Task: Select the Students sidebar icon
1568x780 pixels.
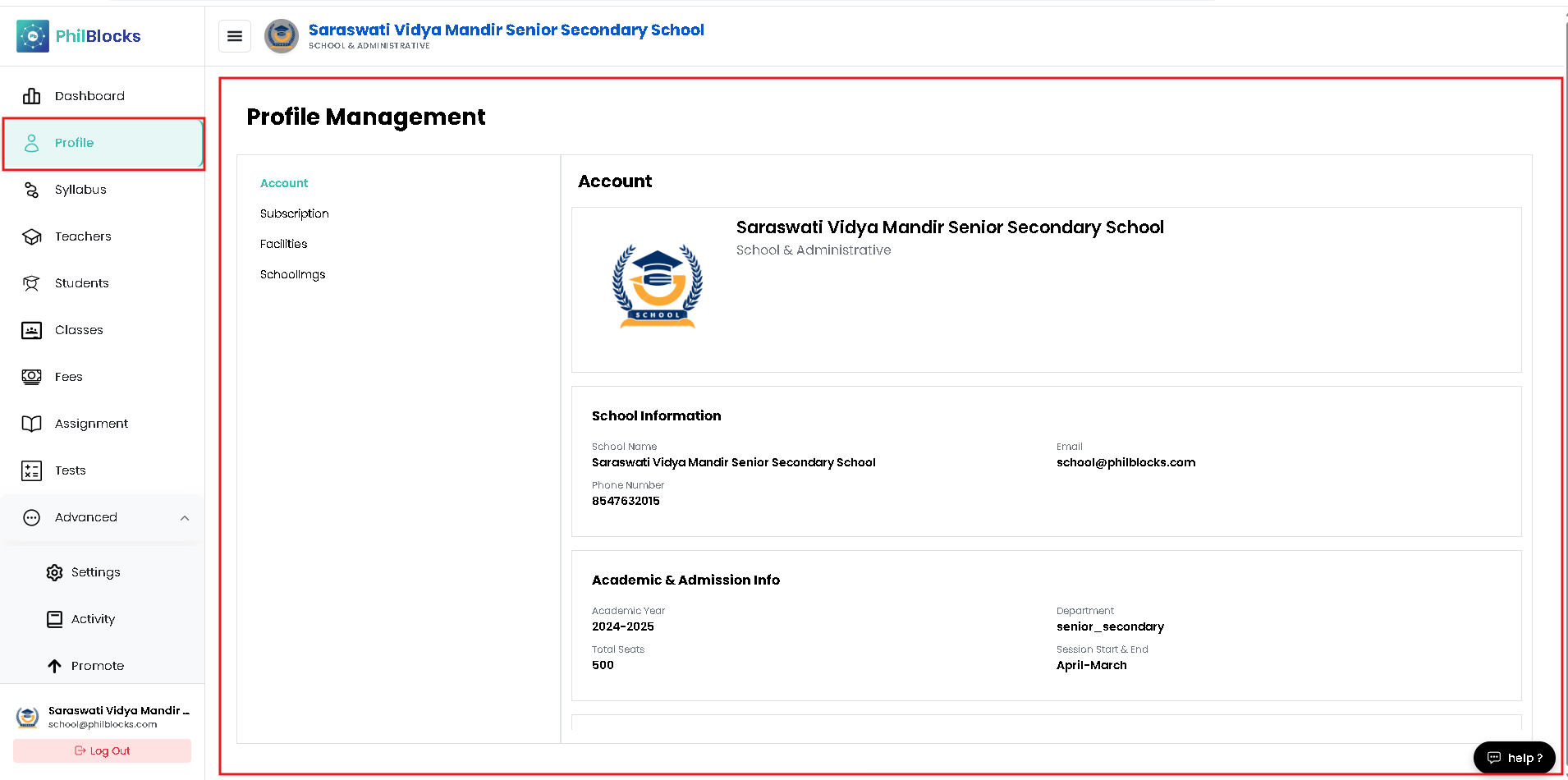Action: [x=32, y=283]
